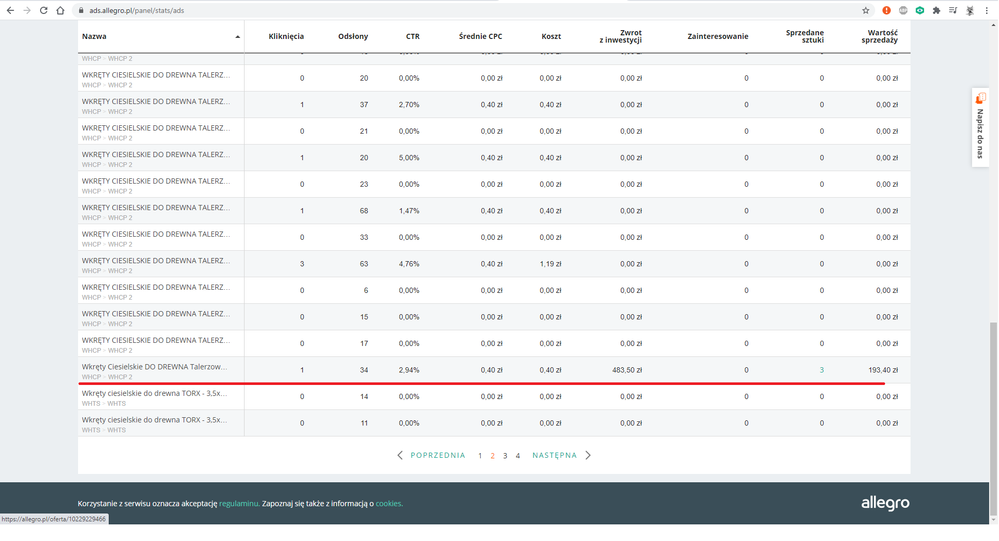Sort table by Kliknięcia column
This screenshot has height=541, width=999.
[286, 36]
